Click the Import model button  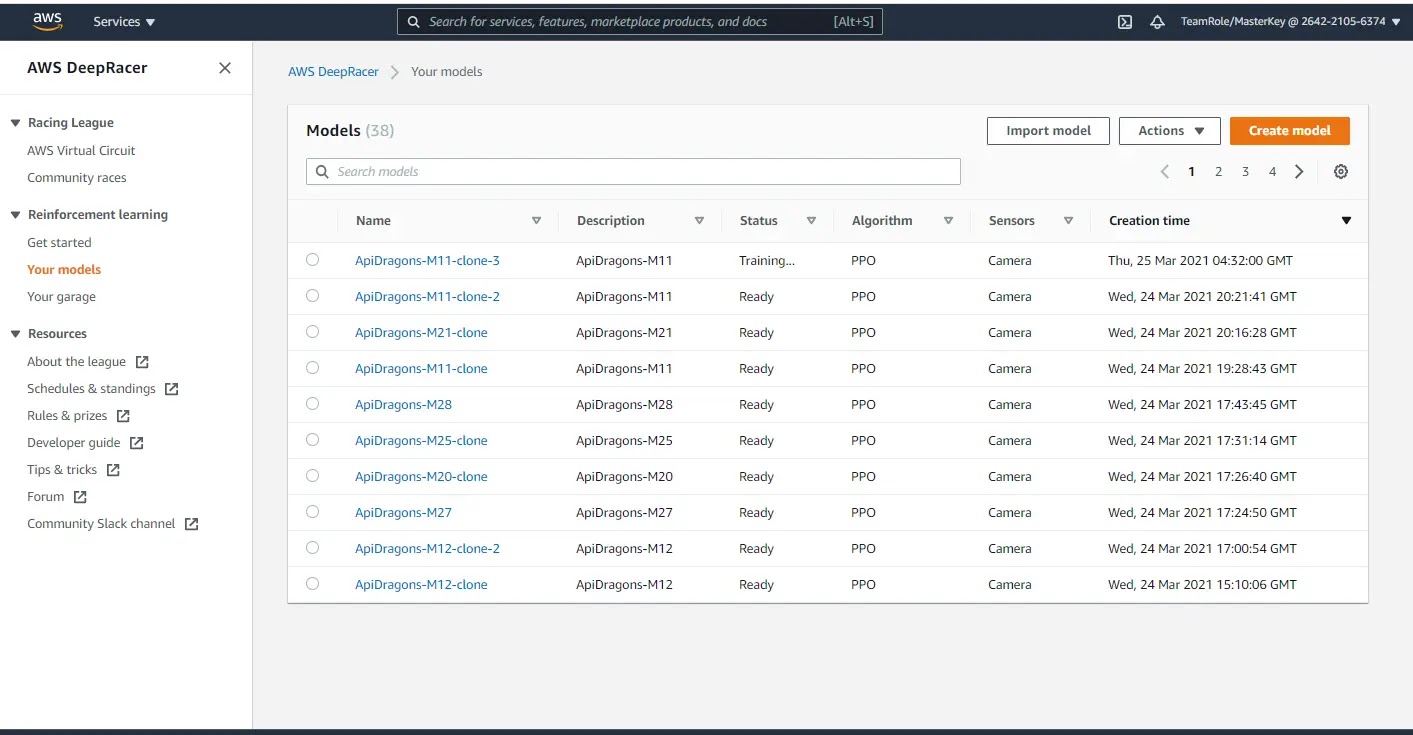pos(1048,131)
